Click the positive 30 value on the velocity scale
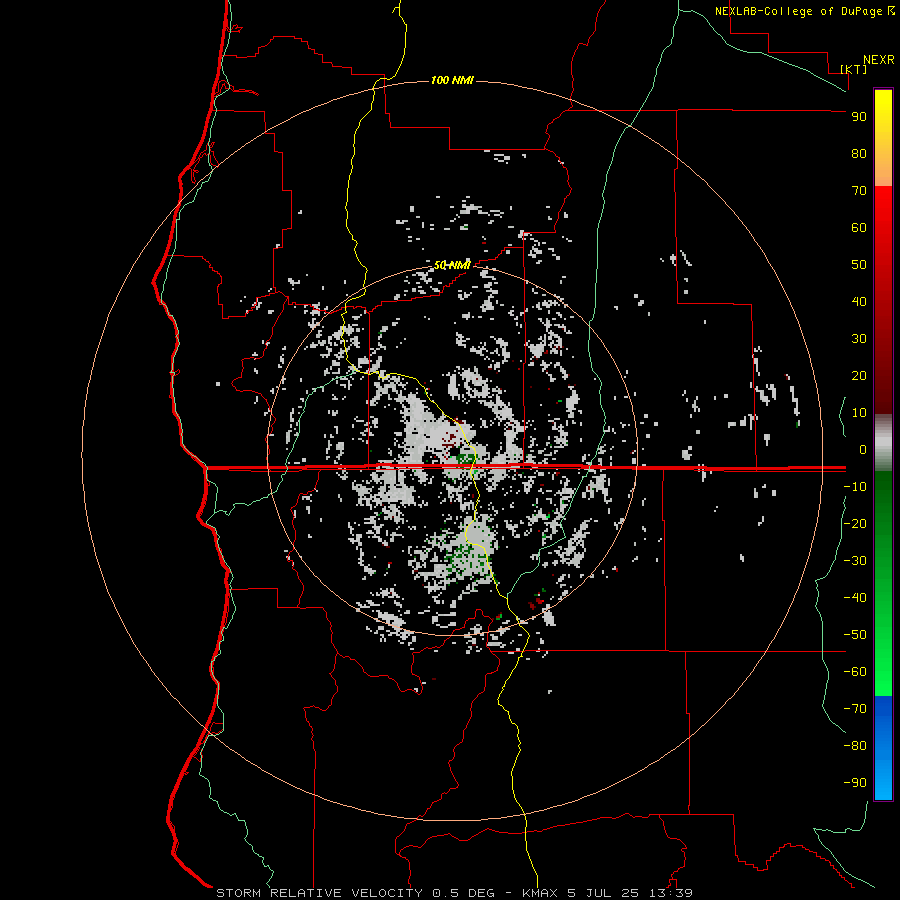 click(x=859, y=339)
